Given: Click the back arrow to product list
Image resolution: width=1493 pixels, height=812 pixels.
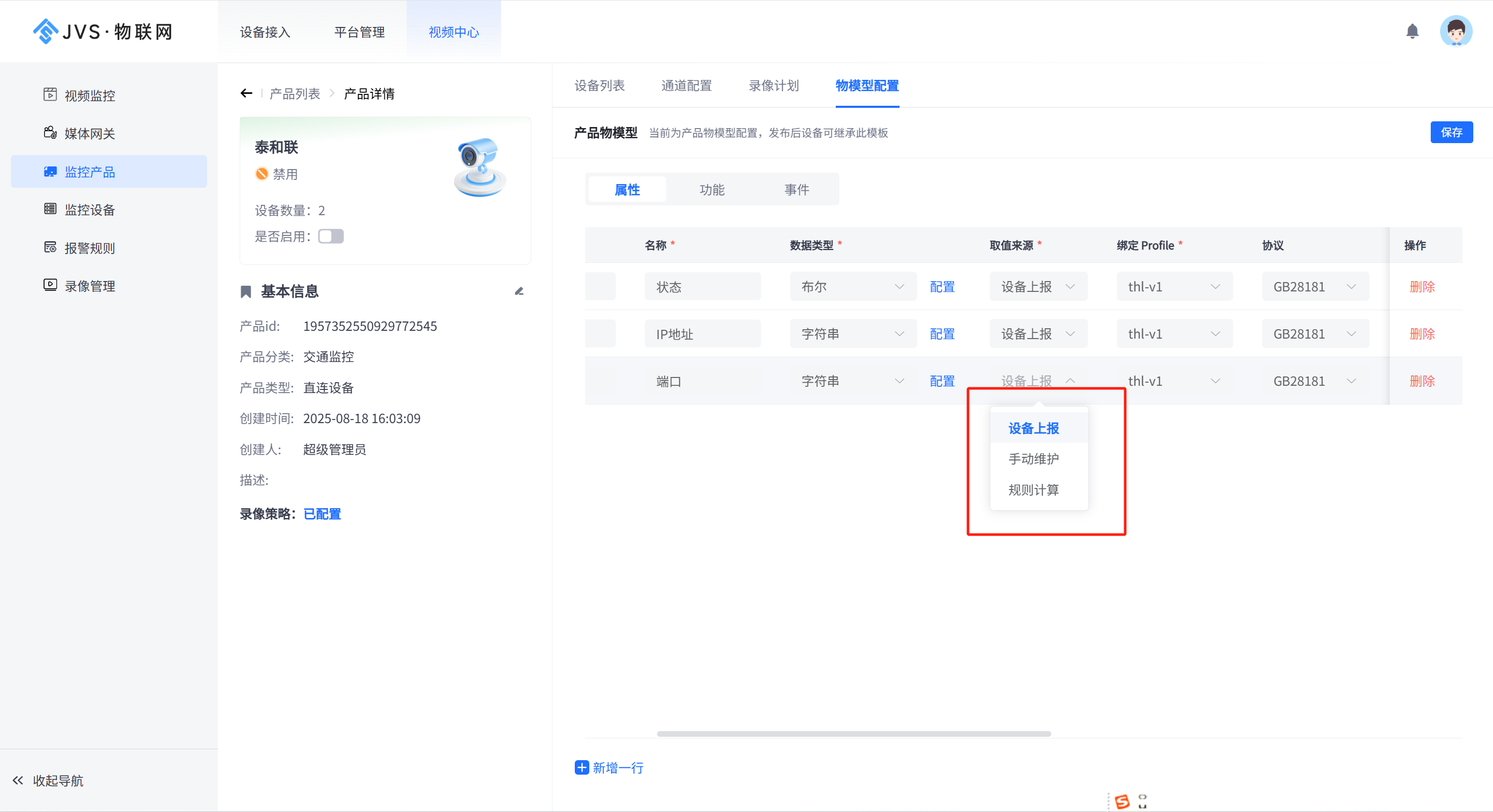Looking at the screenshot, I should pyautogui.click(x=246, y=93).
